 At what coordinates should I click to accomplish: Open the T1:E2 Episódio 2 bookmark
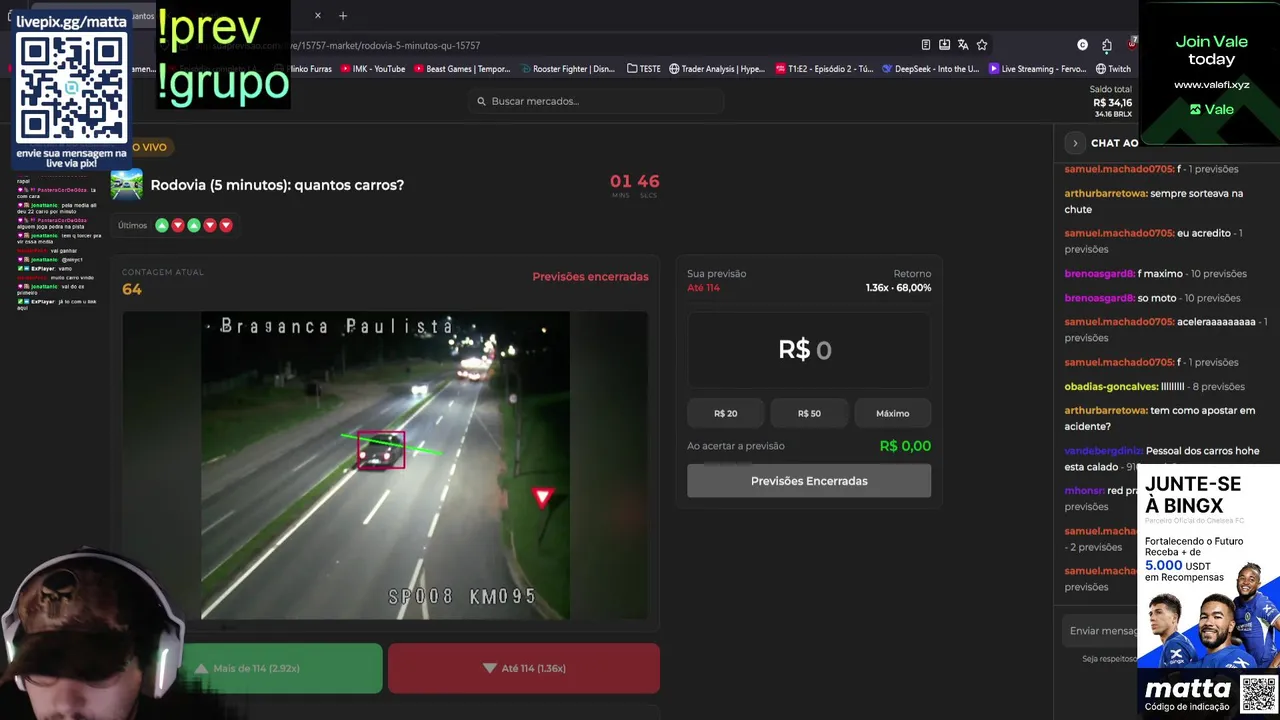(823, 69)
